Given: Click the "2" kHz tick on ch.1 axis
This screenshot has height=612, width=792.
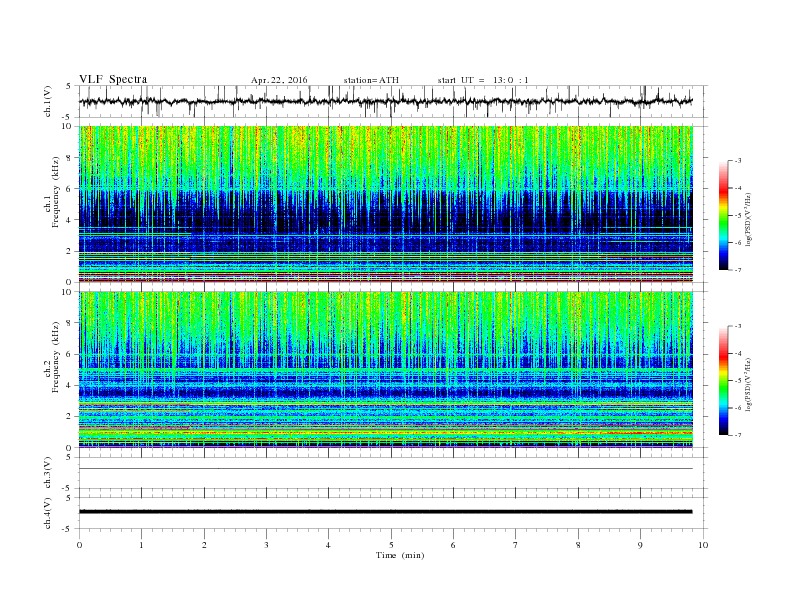Looking at the screenshot, I should (x=69, y=251).
